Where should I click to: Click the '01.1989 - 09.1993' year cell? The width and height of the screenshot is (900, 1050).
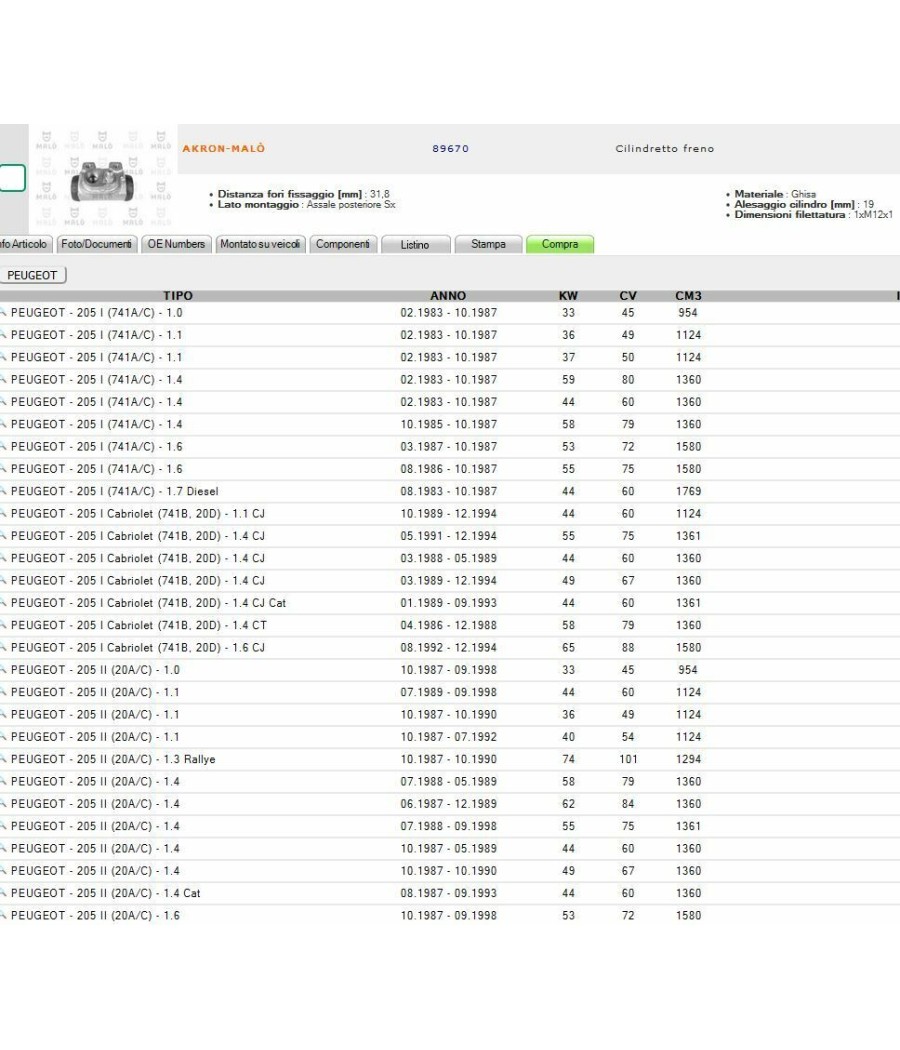pyautogui.click(x=449, y=603)
